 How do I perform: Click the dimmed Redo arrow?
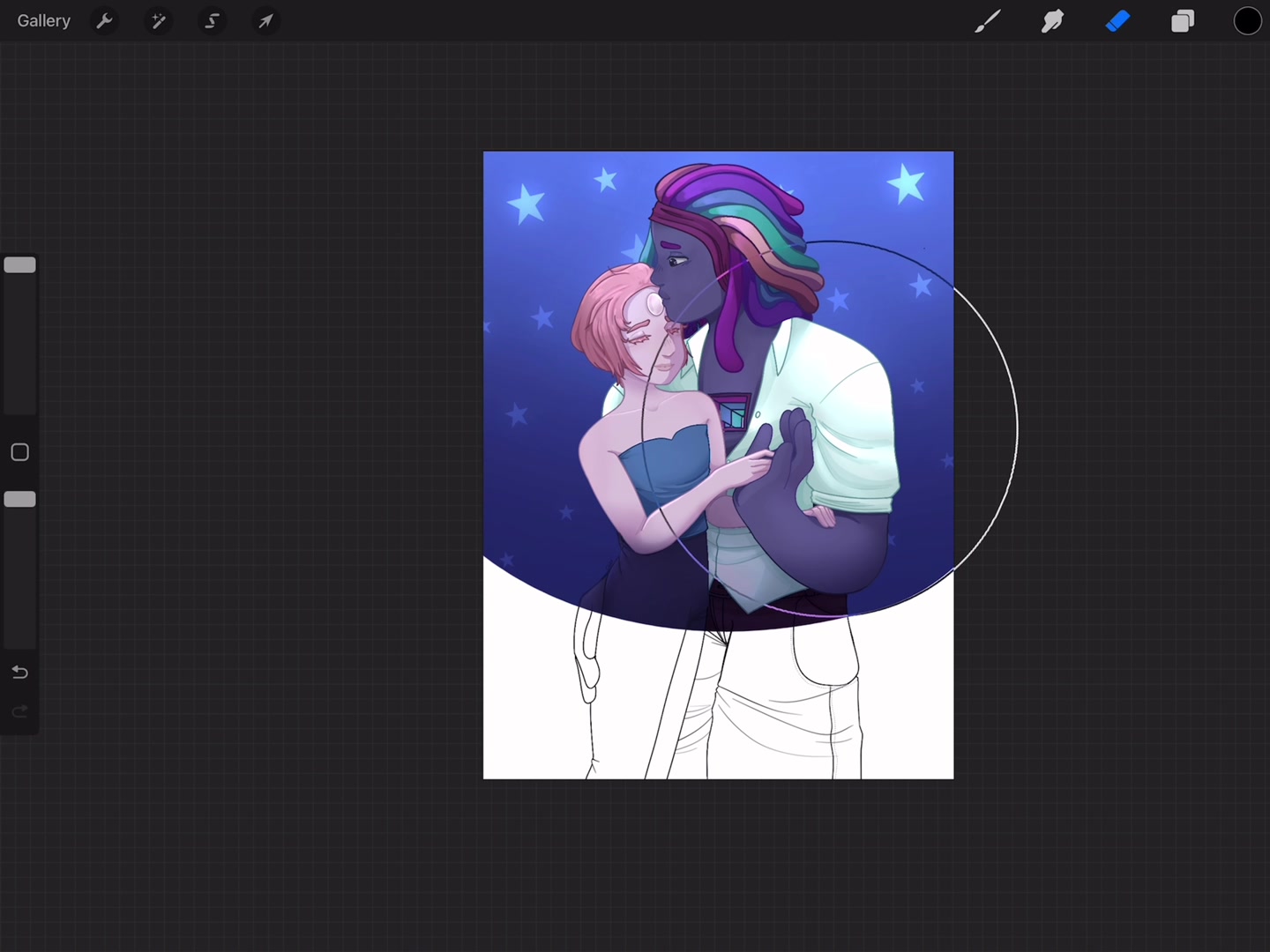[x=19, y=711]
